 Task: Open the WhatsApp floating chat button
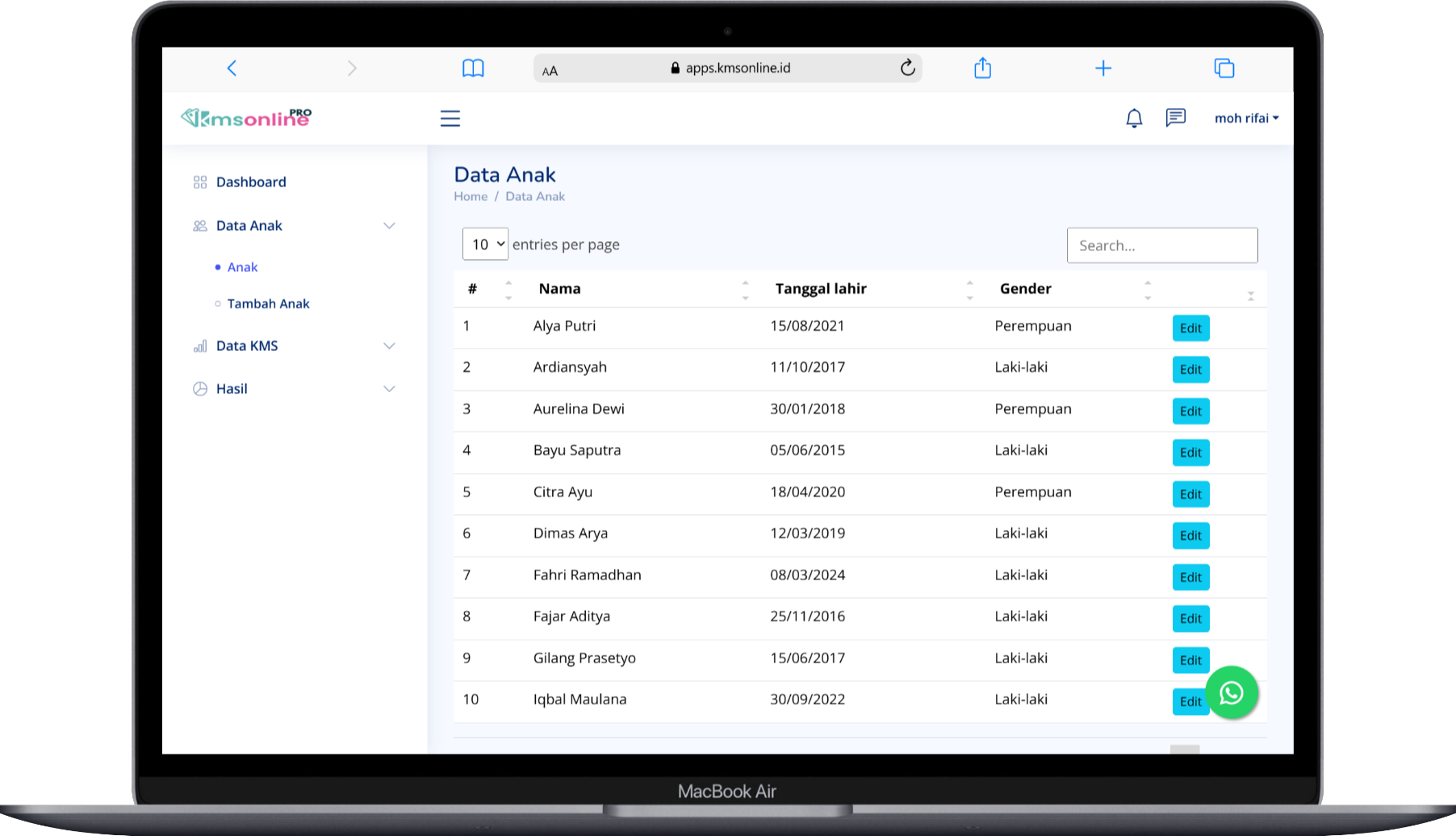coord(1231,692)
